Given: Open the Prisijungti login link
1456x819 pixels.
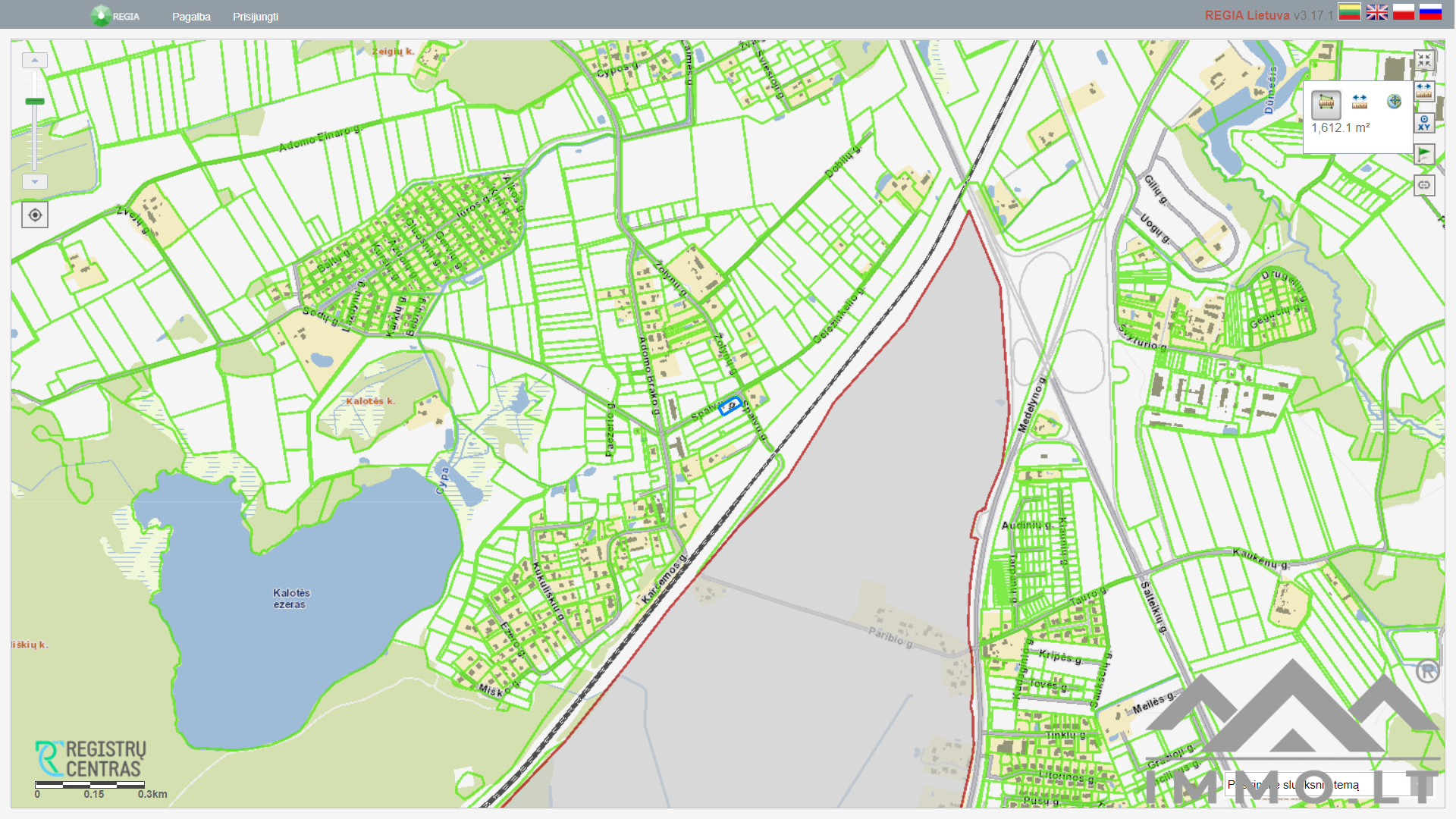Looking at the screenshot, I should pos(256,17).
